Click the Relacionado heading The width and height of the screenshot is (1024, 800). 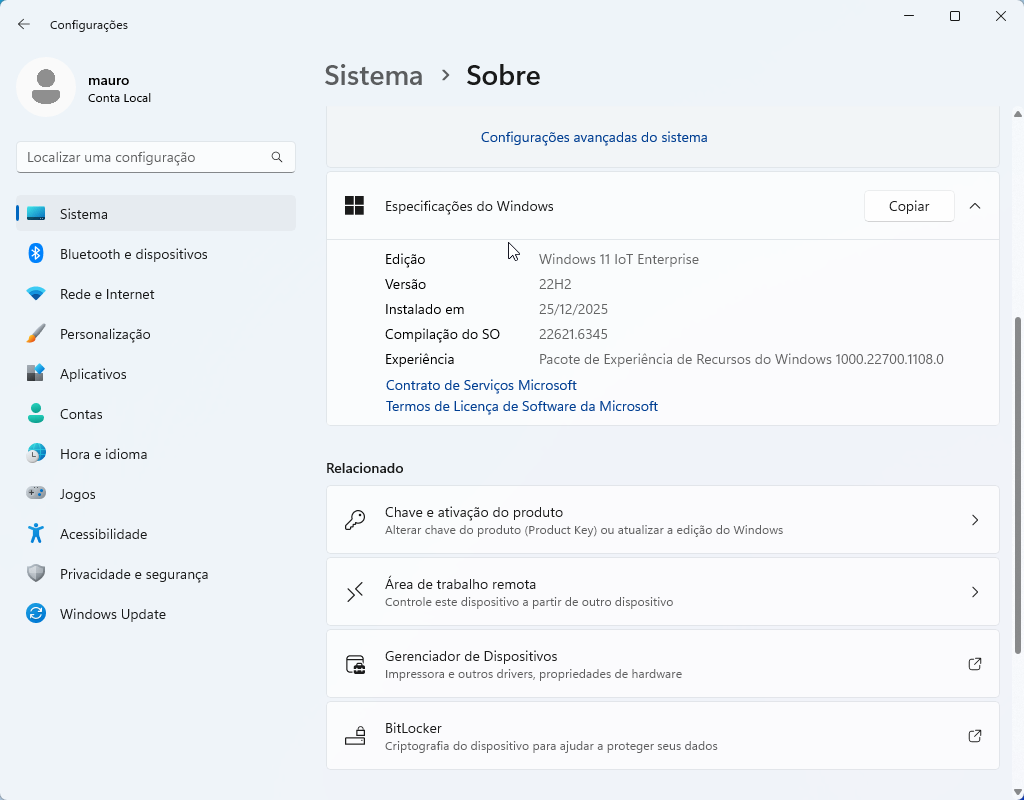(x=364, y=468)
